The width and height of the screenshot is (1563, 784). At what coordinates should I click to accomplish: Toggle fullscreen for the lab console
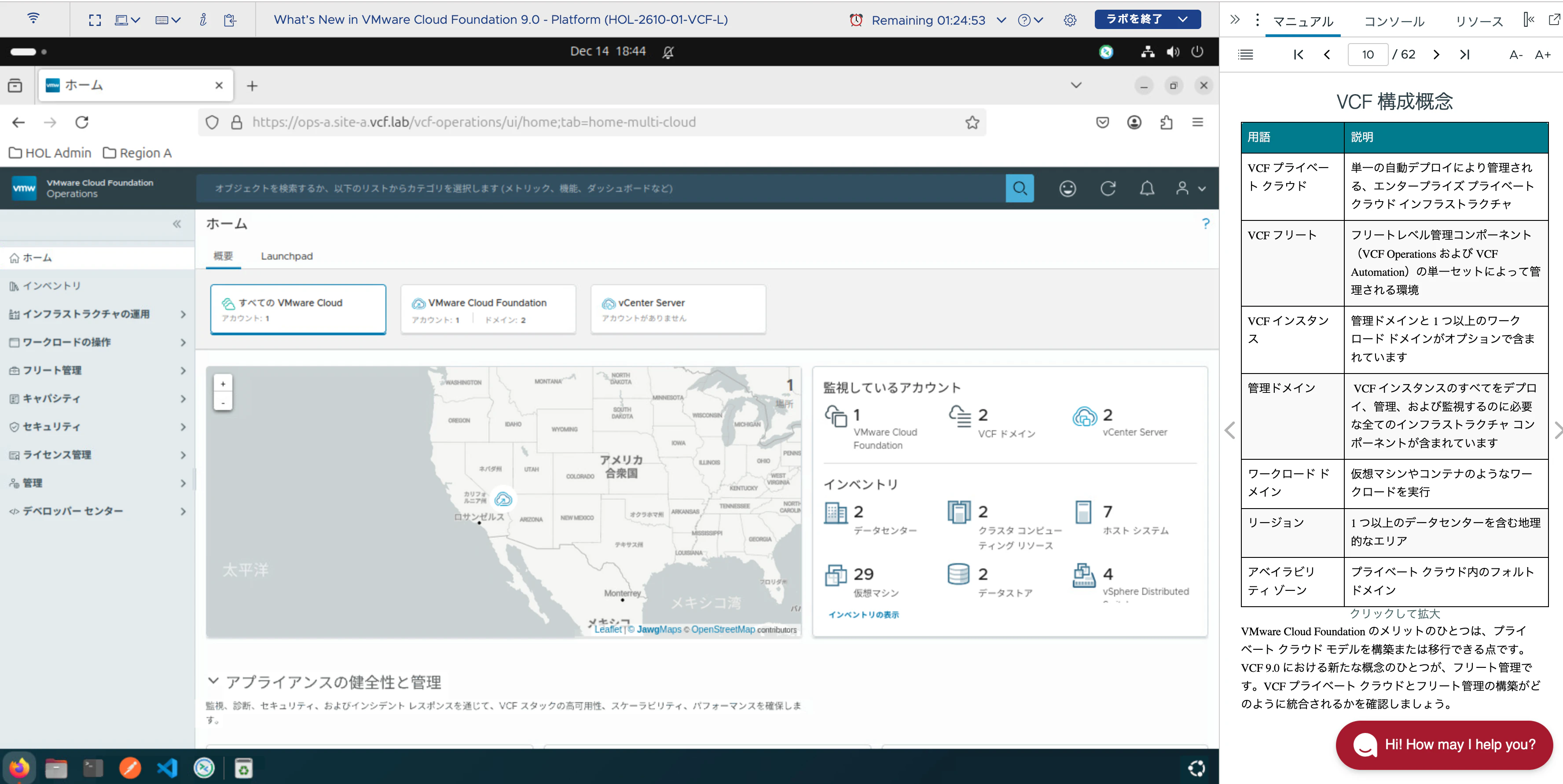(95, 20)
